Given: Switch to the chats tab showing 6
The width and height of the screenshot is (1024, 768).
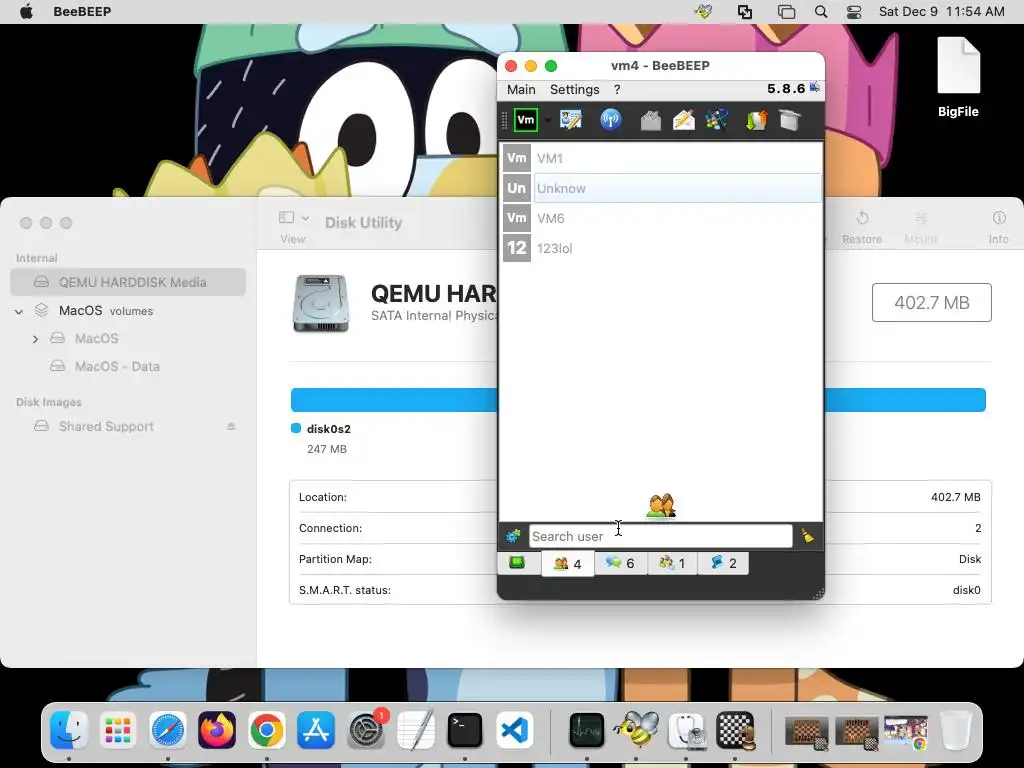Looking at the screenshot, I should coord(620,563).
